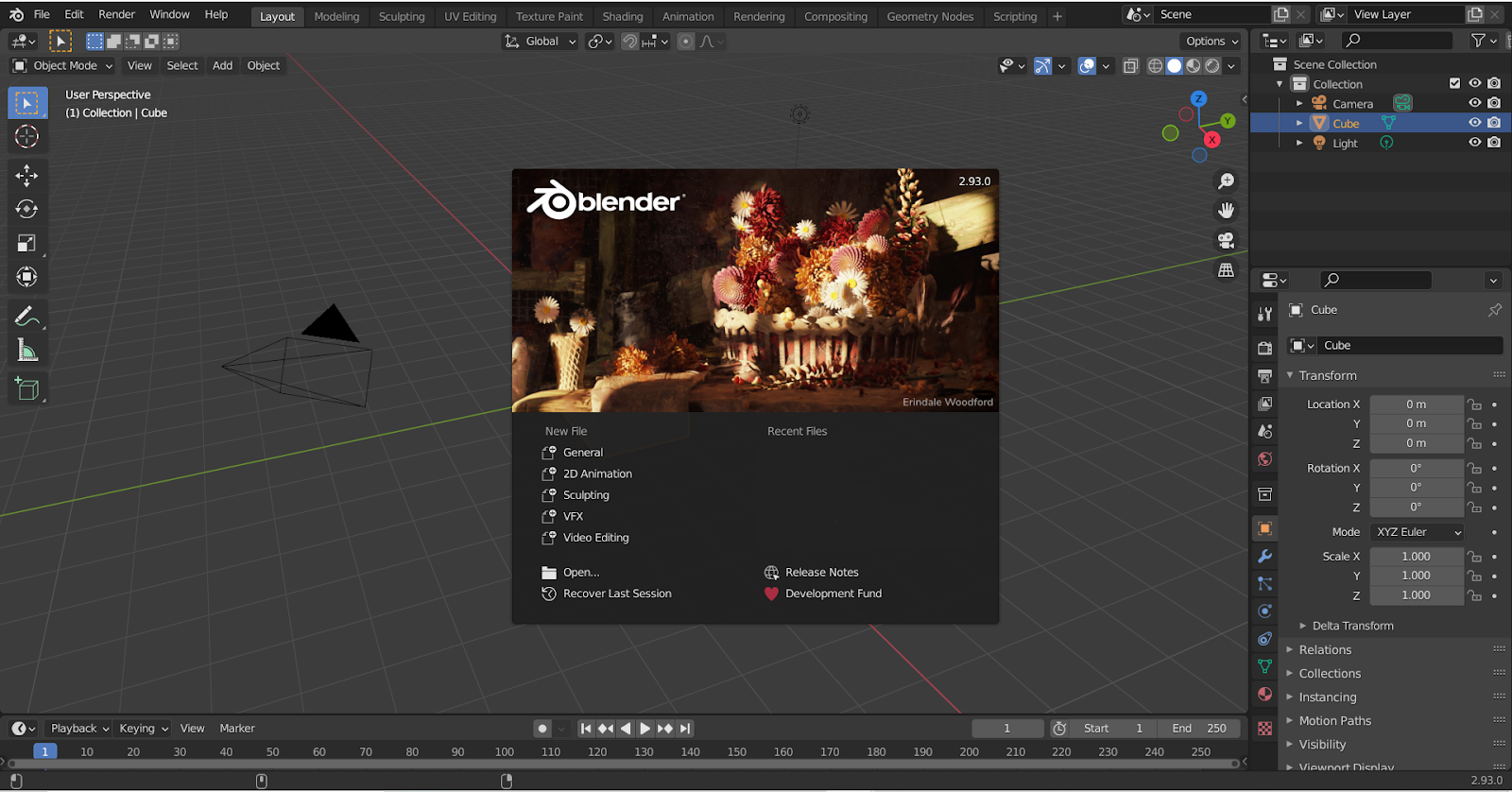Open XYZ Euler rotation mode dropdown
Viewport: 1512px width, 792px height.
pyautogui.click(x=1417, y=532)
